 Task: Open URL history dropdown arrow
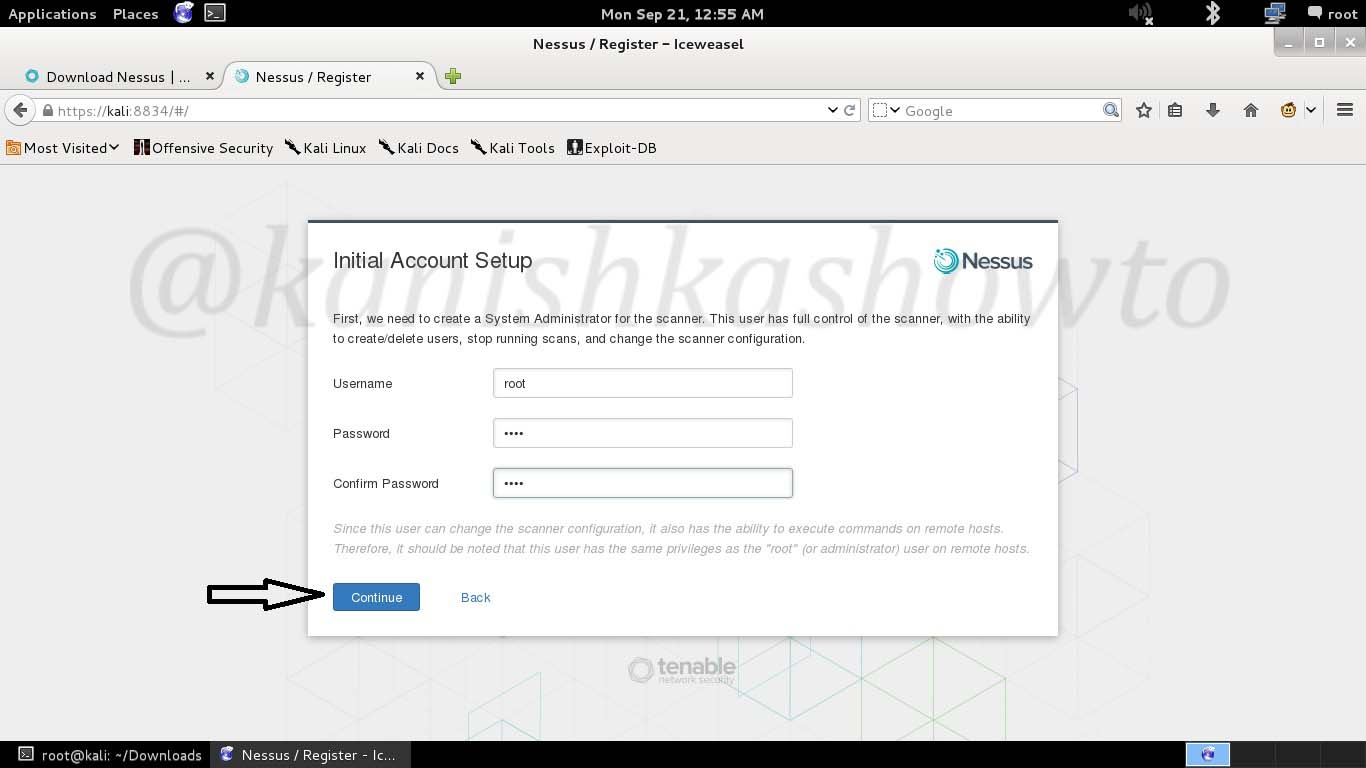pyautogui.click(x=833, y=110)
